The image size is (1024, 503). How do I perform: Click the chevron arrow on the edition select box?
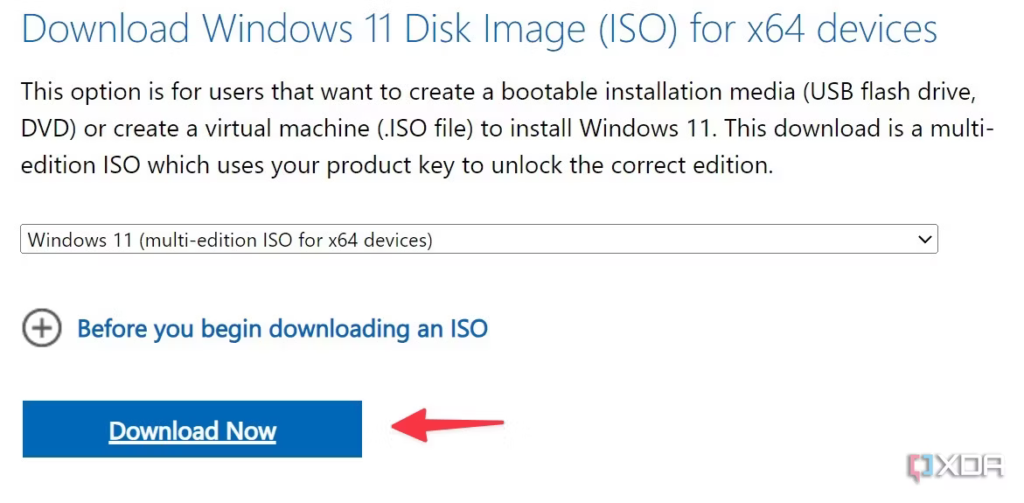923,240
